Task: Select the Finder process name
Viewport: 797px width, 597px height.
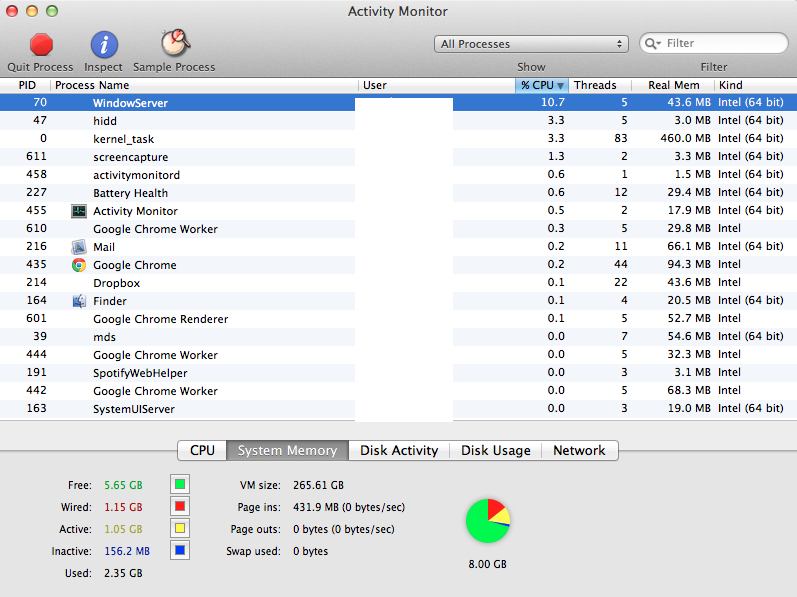Action: tap(110, 301)
